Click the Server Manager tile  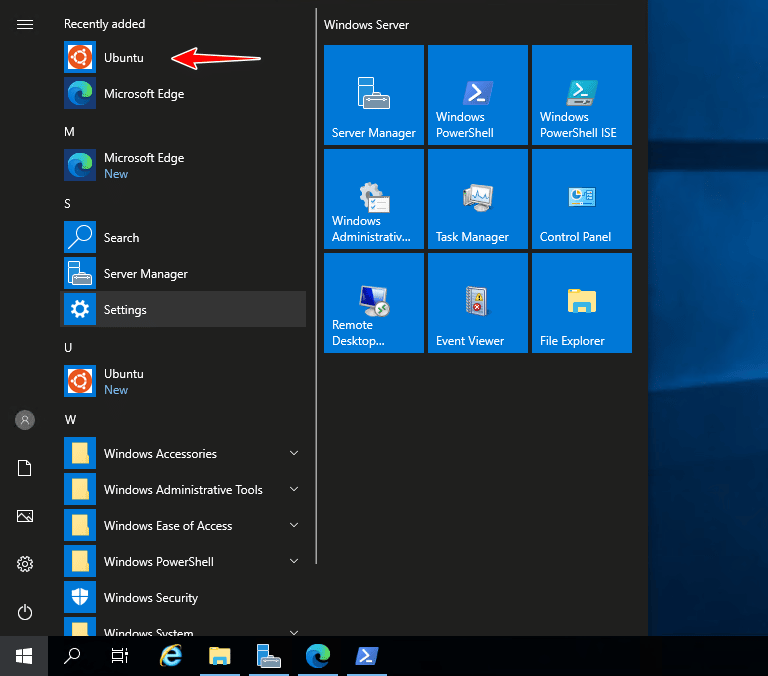pyautogui.click(x=374, y=95)
